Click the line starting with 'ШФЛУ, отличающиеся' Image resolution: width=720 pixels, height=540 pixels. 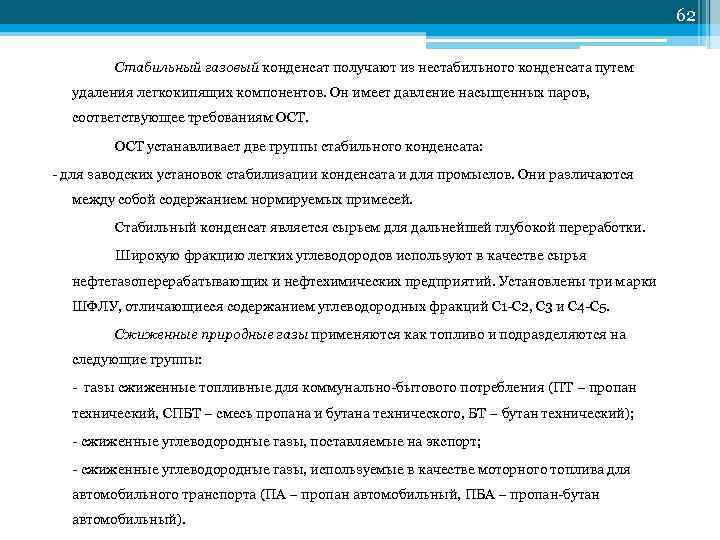click(341, 306)
